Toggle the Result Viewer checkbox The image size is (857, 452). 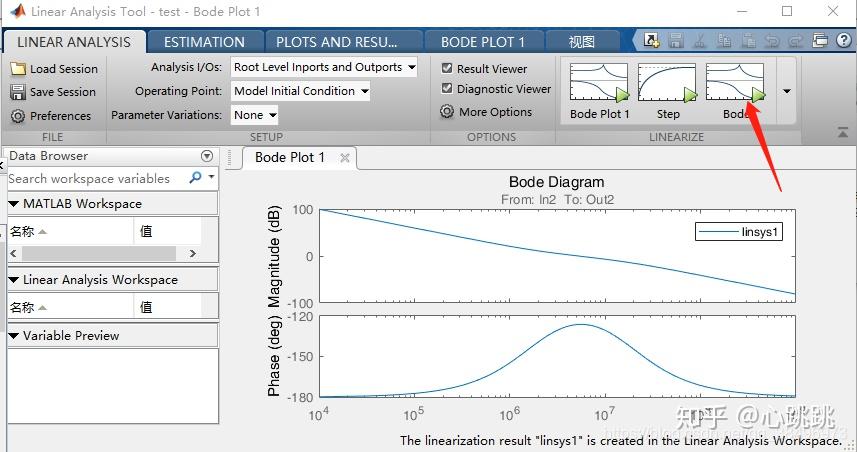click(x=447, y=68)
